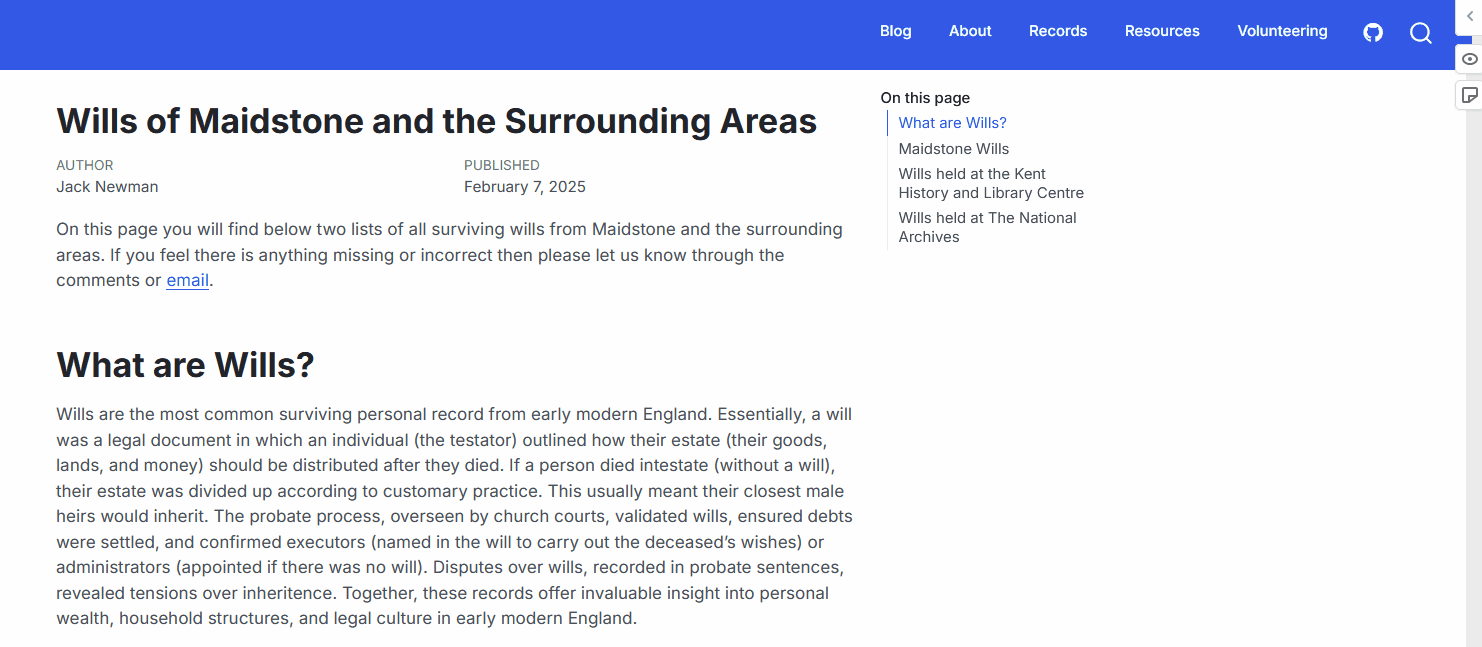Click the published date February 7, 2025
This screenshot has width=1482, height=647.
pyautogui.click(x=525, y=187)
